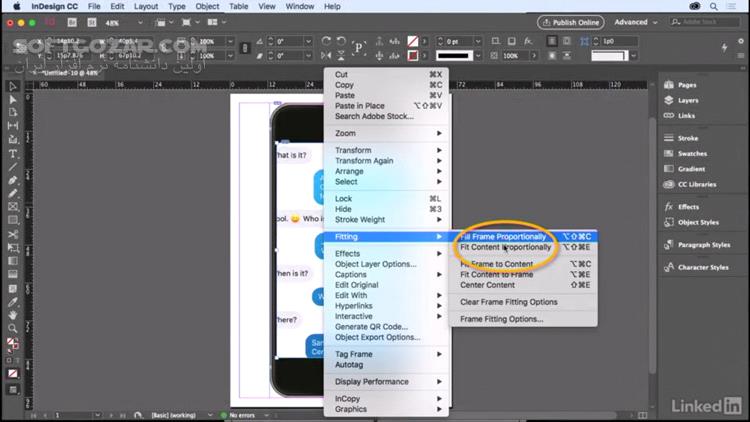Image resolution: width=750 pixels, height=422 pixels.
Task: Click the Flip Vertical icon
Action: click(341, 56)
